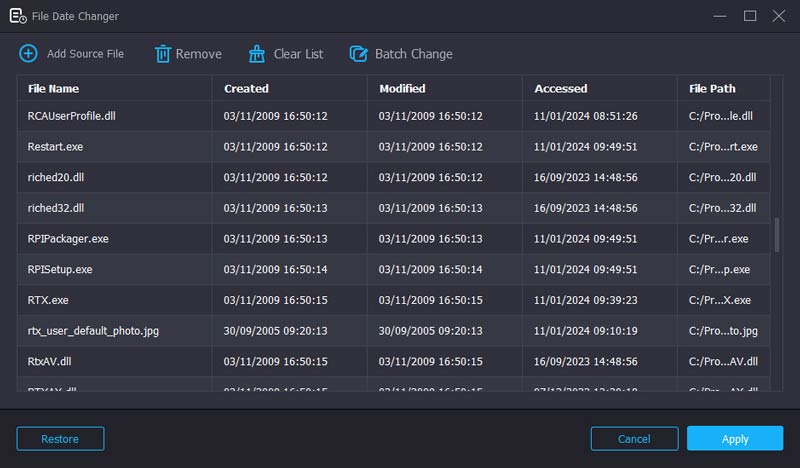Image resolution: width=800 pixels, height=468 pixels.
Task: Select the RtxAV.dll file name
Action: [49, 361]
